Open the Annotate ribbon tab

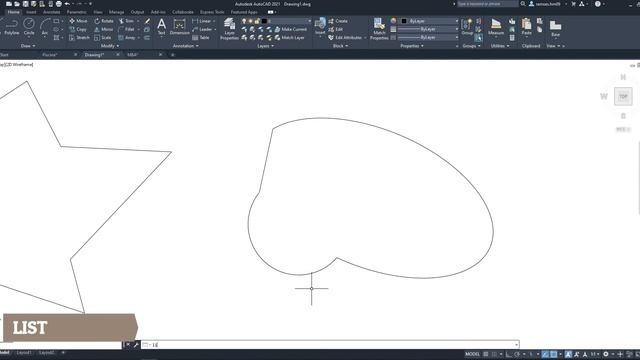pos(51,12)
